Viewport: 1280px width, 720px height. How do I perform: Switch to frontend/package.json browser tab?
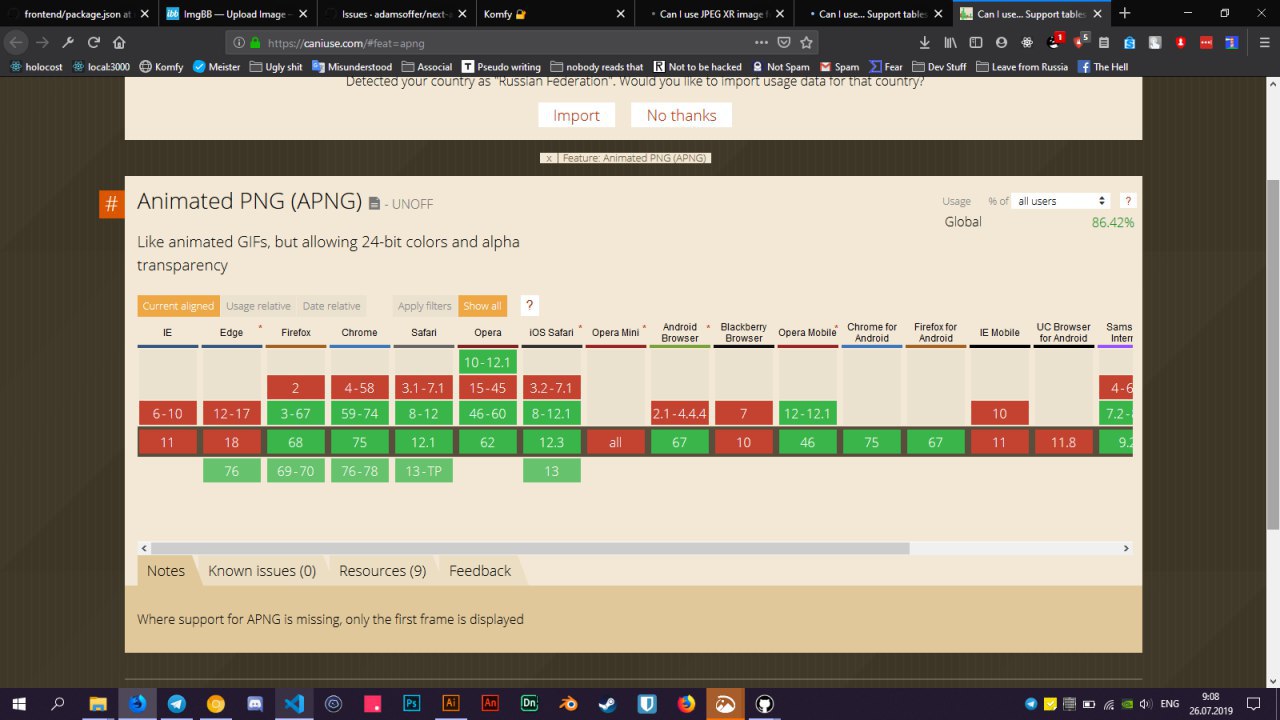[79, 14]
